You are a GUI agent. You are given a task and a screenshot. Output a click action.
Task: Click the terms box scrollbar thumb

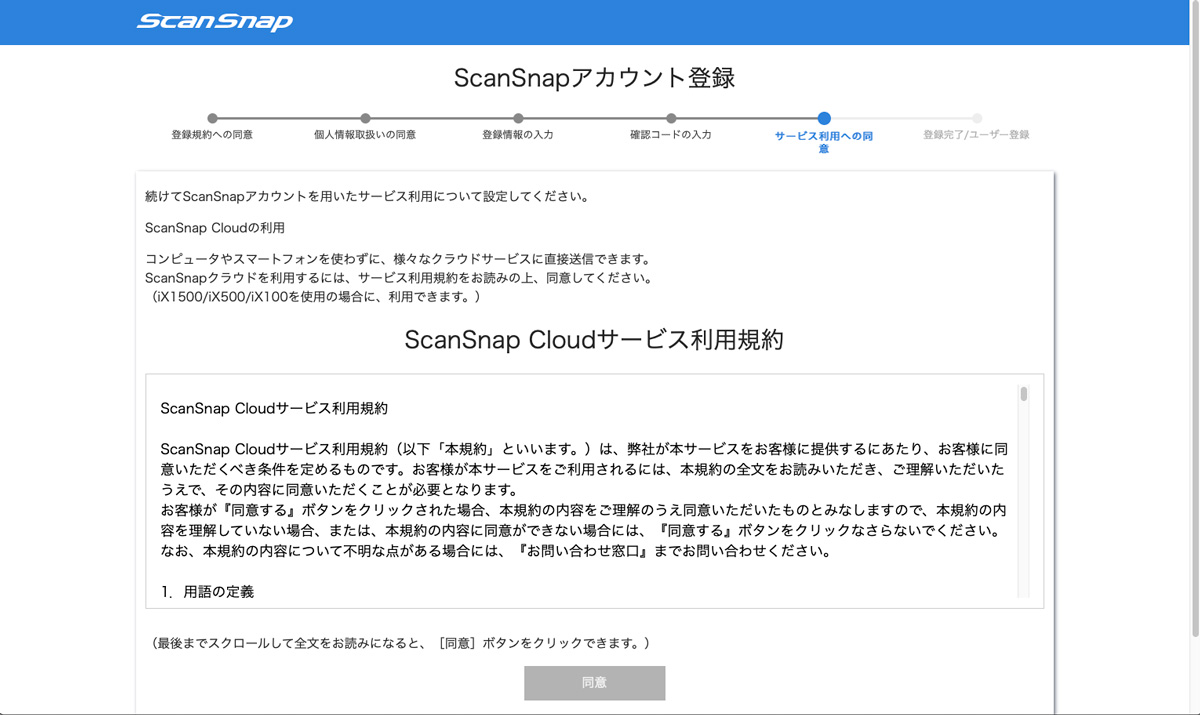[x=1024, y=394]
